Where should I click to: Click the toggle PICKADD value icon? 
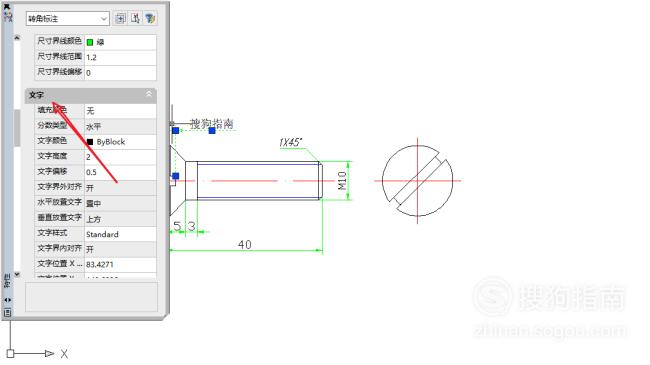coord(120,18)
